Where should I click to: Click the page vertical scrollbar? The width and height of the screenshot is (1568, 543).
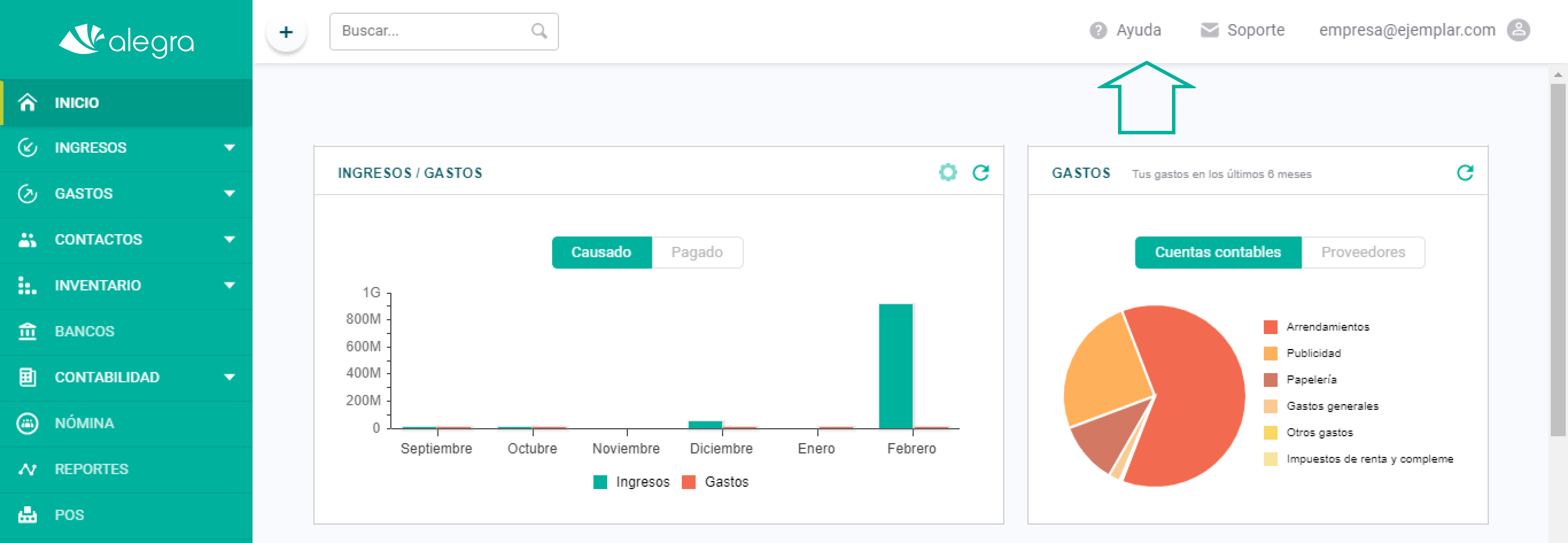(1558, 260)
